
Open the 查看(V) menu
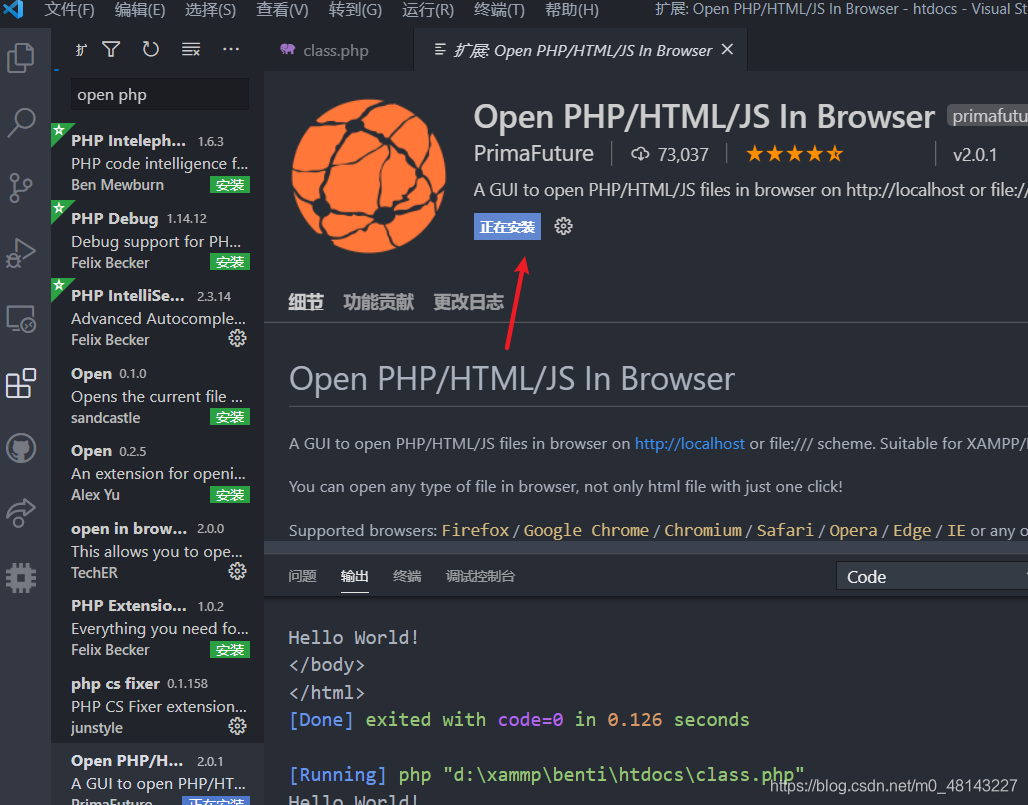[x=282, y=10]
